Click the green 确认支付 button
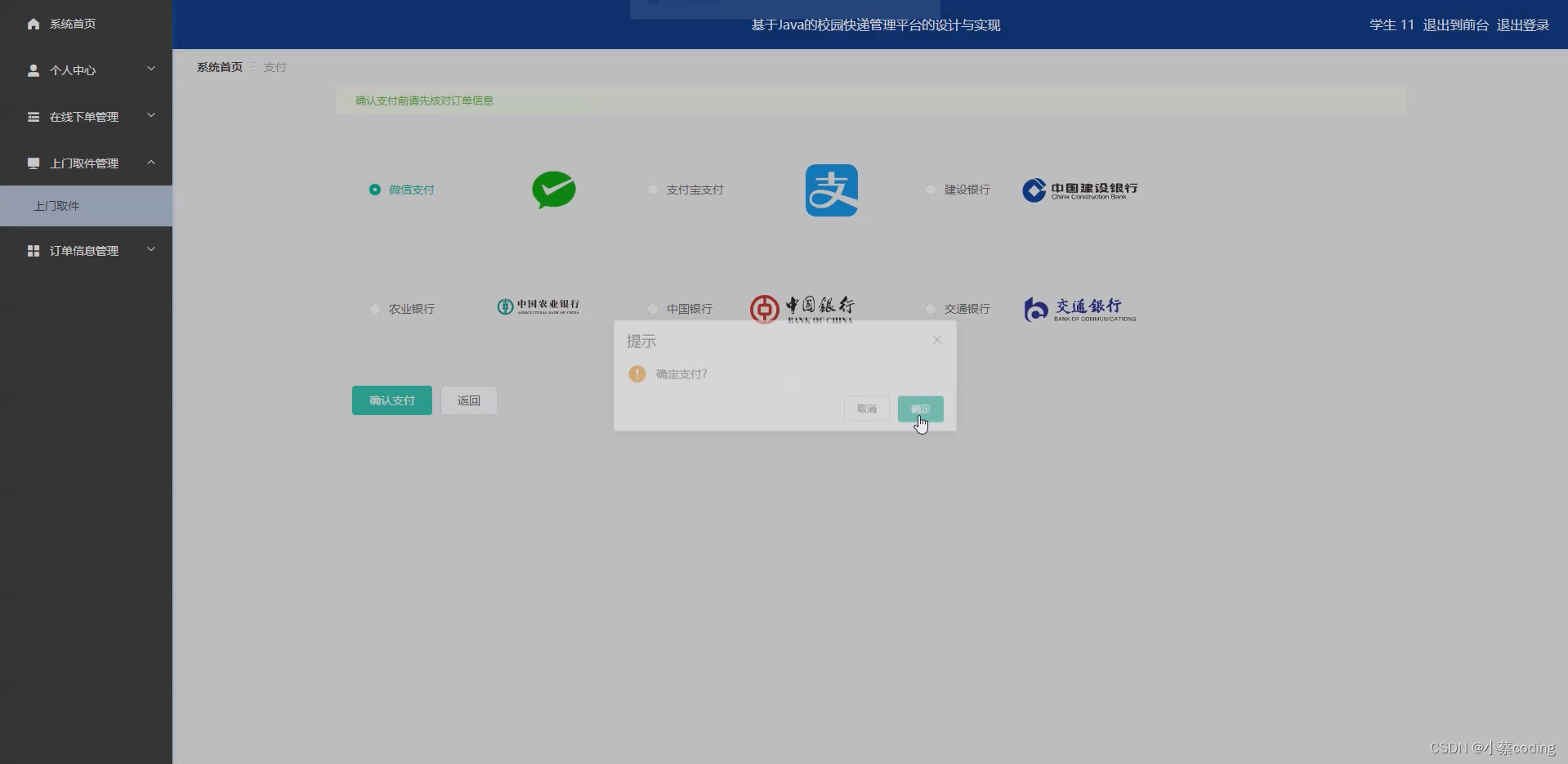Screen dimensions: 1568x764 click(392, 400)
